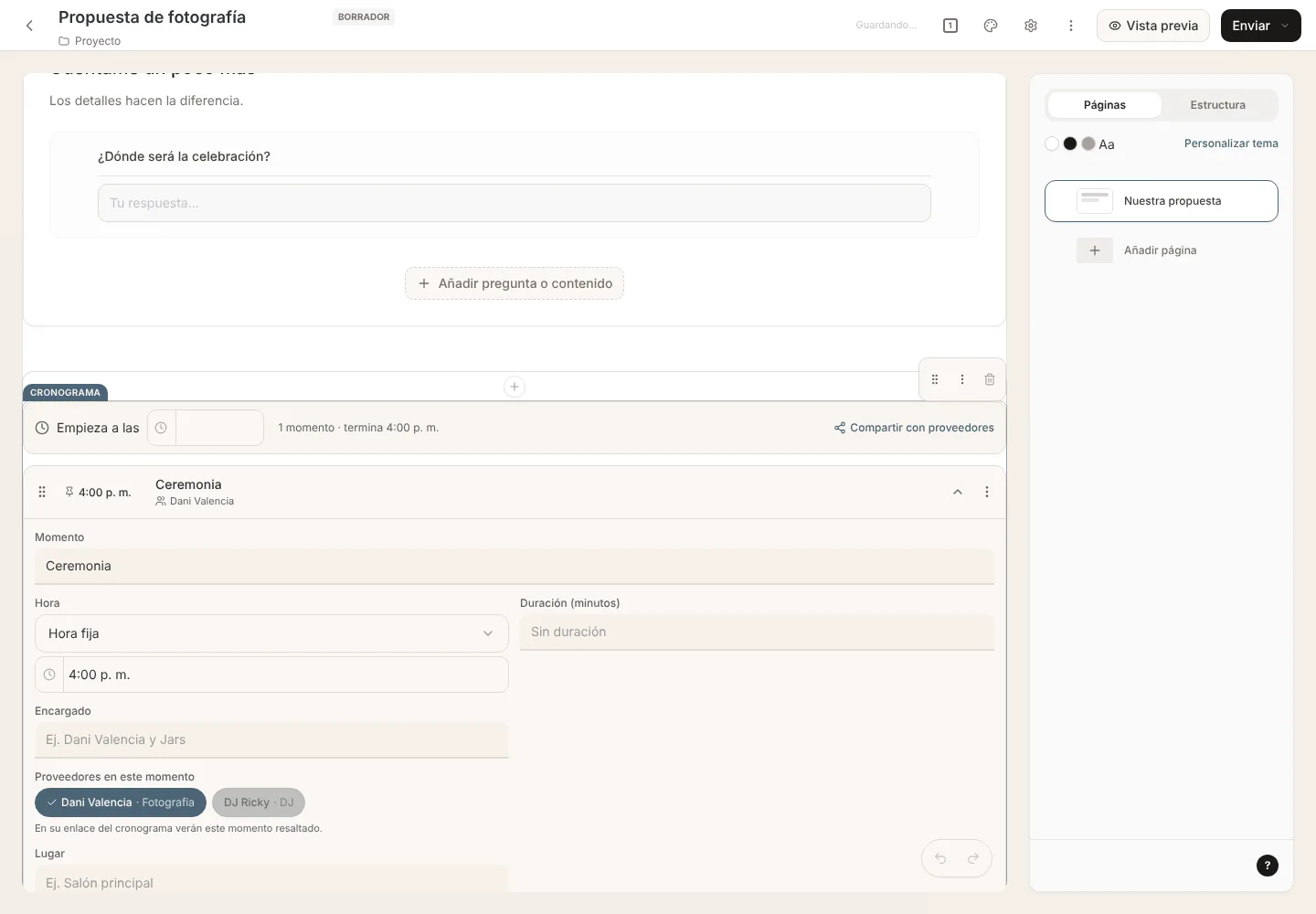Delete the Cronograma block with trash icon
Viewport: 1316px width, 914px height.
990,379
